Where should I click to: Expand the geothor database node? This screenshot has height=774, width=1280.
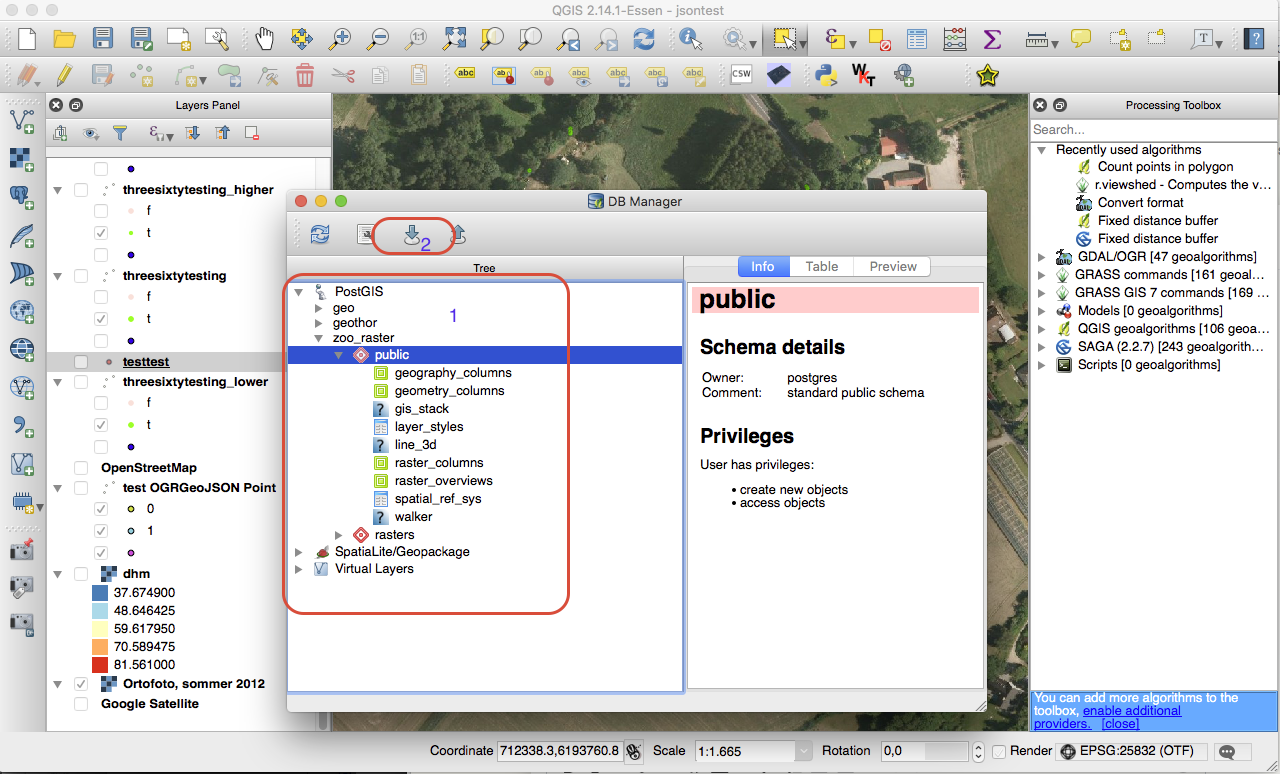(319, 323)
